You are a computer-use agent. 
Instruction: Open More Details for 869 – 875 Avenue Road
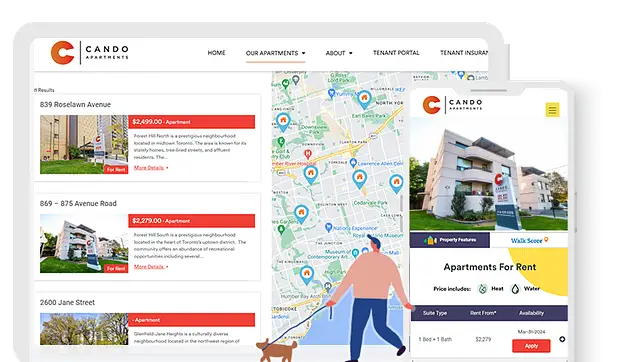click(x=151, y=267)
